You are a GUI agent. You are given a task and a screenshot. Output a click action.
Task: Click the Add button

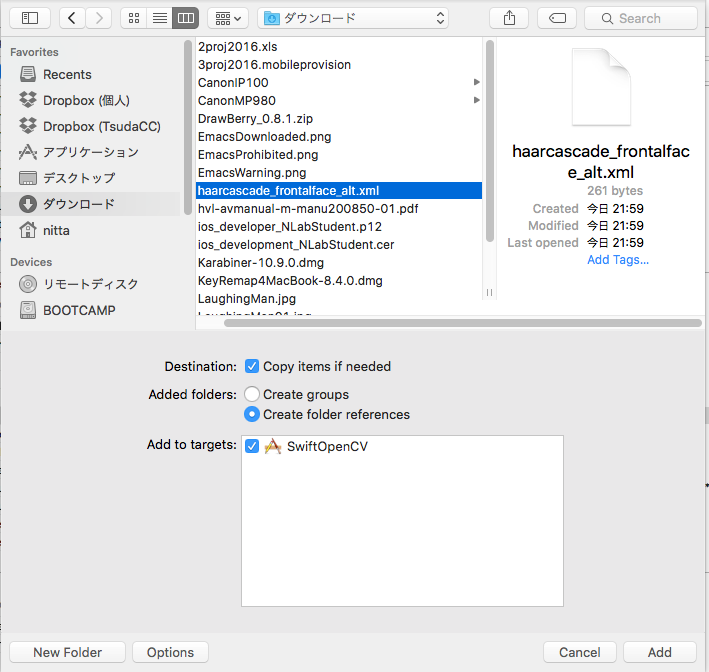[659, 652]
